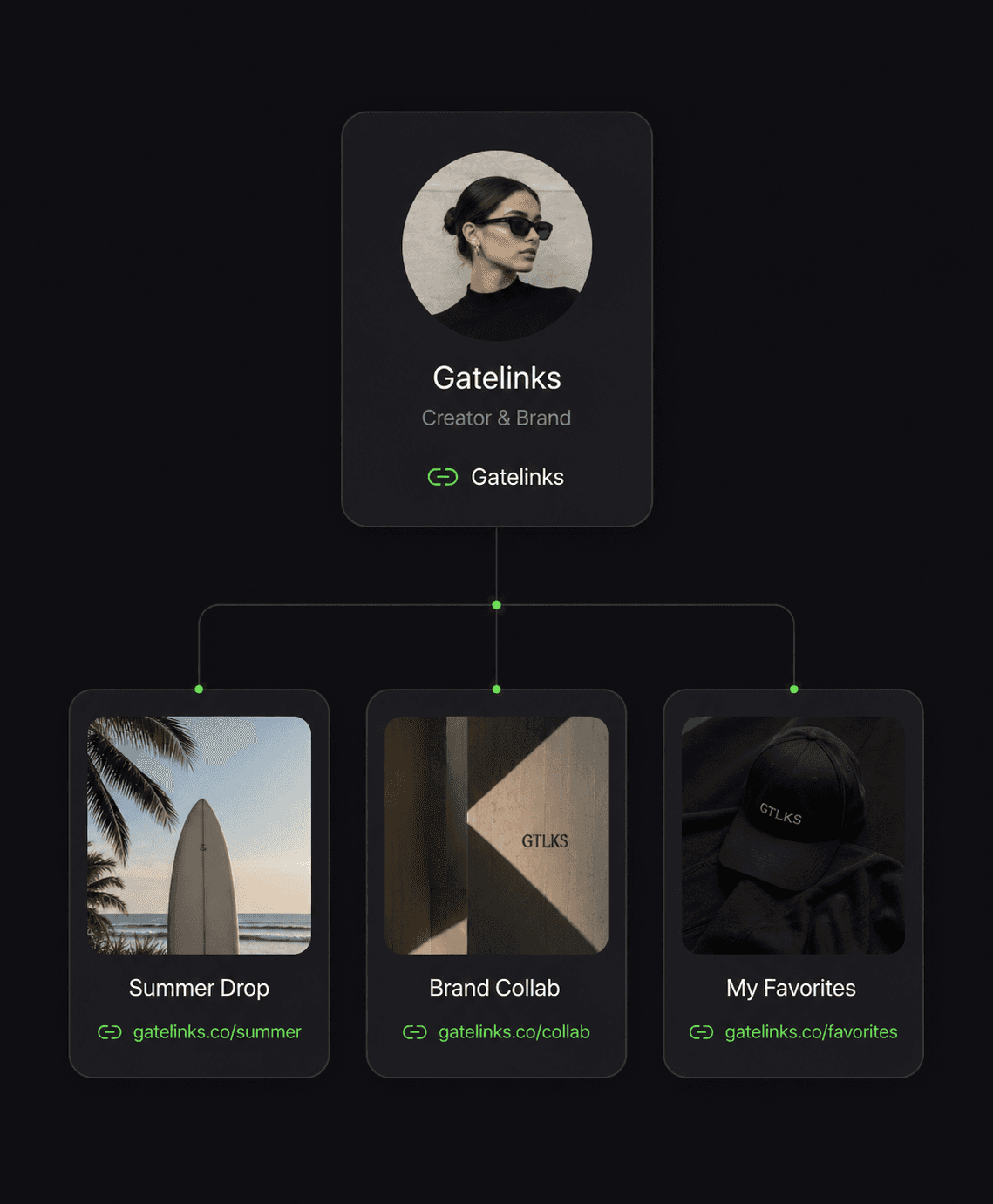
Task: Select the green connector dot above My Favorites
Action: (x=793, y=690)
